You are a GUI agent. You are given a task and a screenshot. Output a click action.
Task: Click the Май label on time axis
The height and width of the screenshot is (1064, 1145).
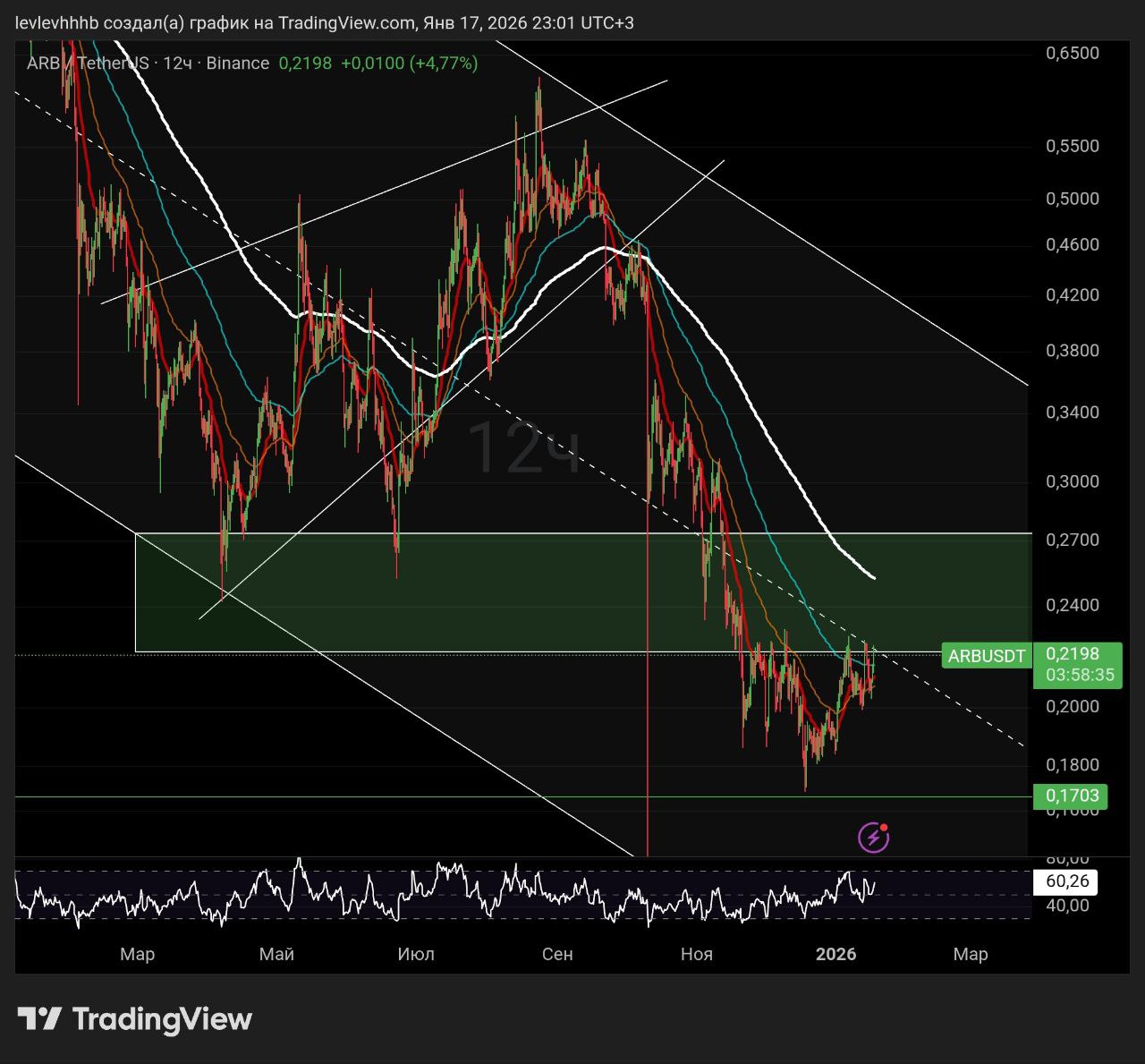(x=276, y=954)
